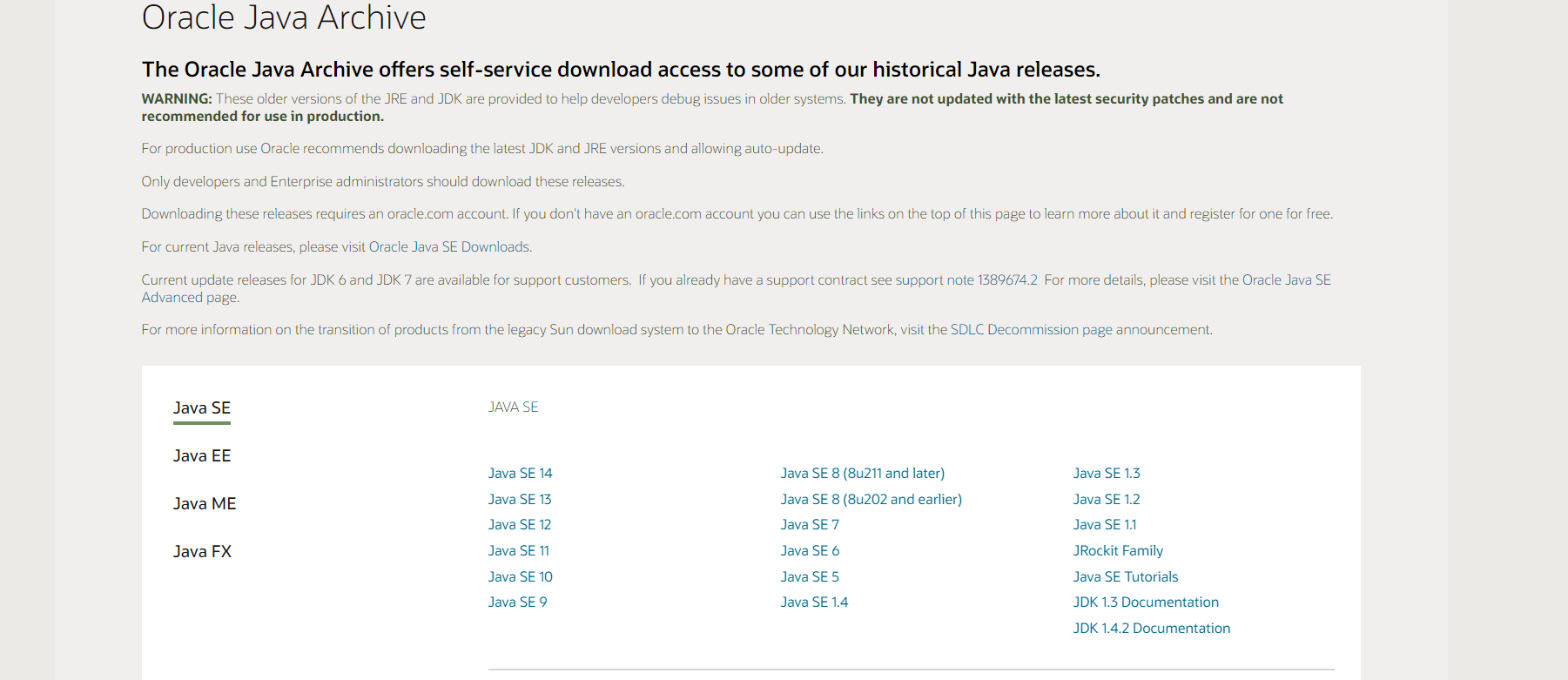Viewport: 1568px width, 680px height.
Task: Follow the Oracle Java SE Downloads link
Action: (449, 247)
